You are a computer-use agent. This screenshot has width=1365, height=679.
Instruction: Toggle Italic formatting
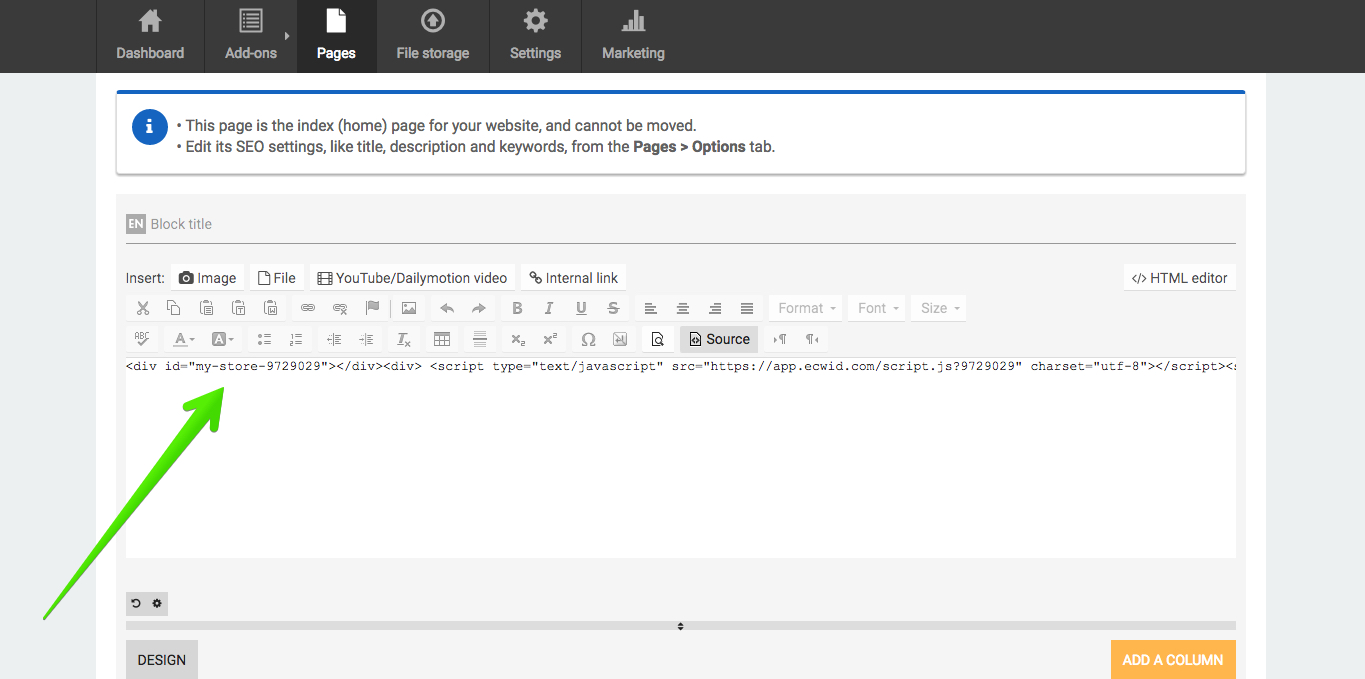pos(549,308)
